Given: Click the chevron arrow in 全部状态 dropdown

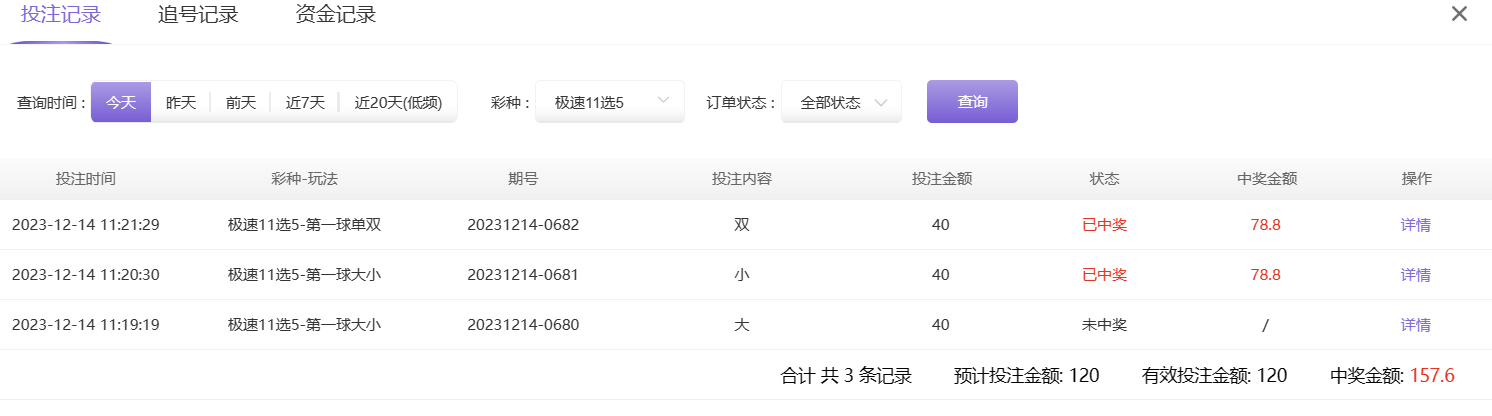Looking at the screenshot, I should (x=881, y=102).
